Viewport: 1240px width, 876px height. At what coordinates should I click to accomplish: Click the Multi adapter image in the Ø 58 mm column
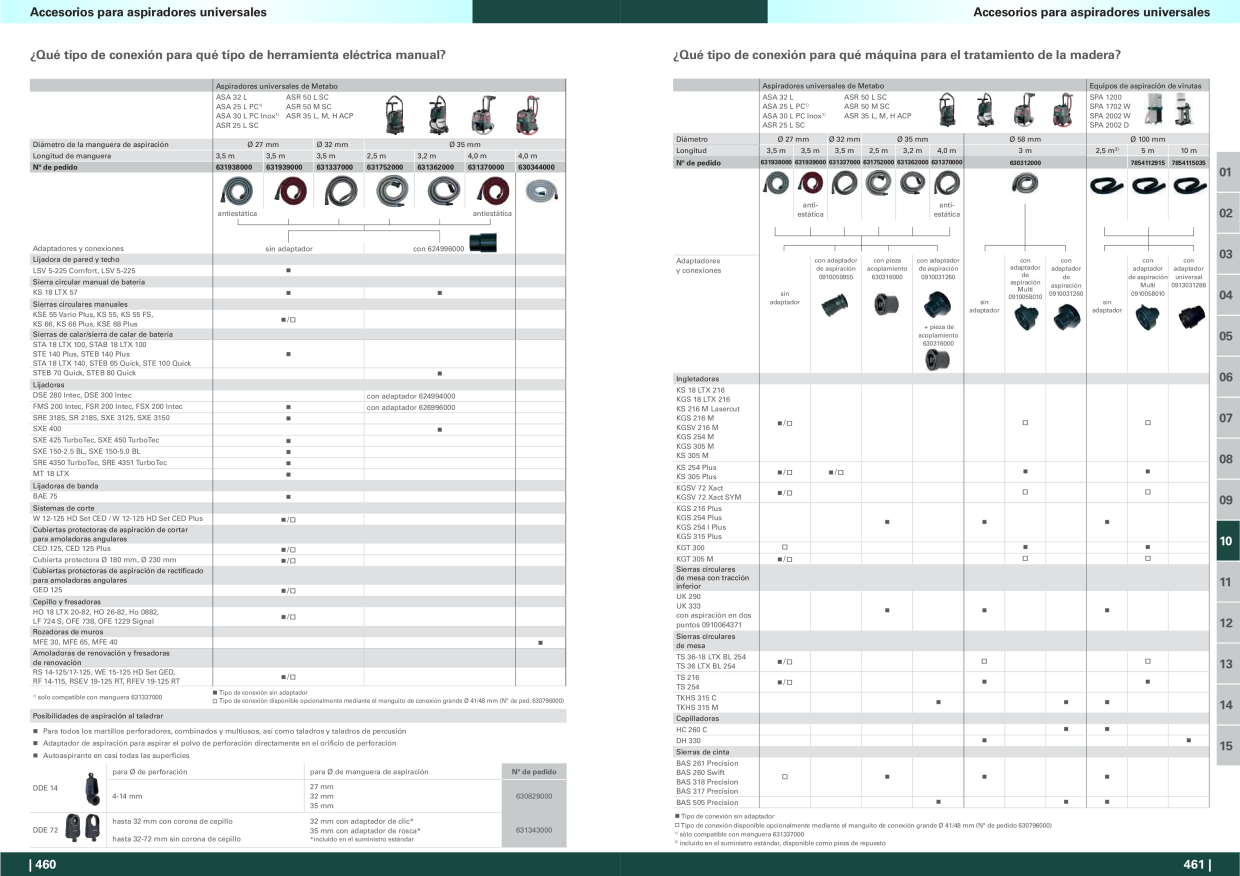pyautogui.click(x=1024, y=319)
